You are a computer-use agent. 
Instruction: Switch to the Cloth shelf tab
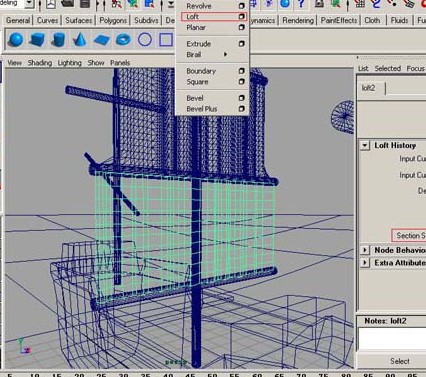click(x=372, y=20)
